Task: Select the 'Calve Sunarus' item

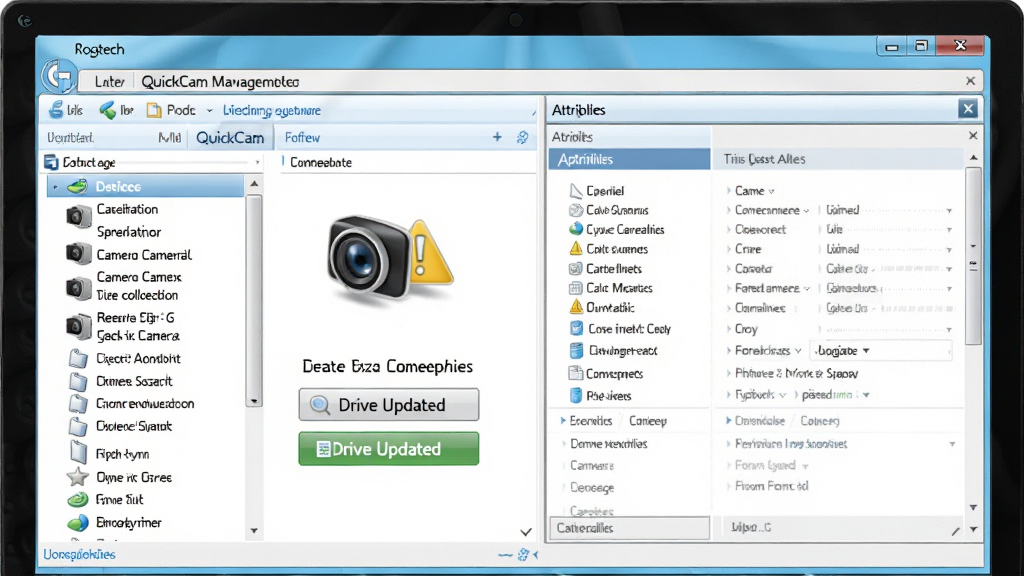Action: 617,210
